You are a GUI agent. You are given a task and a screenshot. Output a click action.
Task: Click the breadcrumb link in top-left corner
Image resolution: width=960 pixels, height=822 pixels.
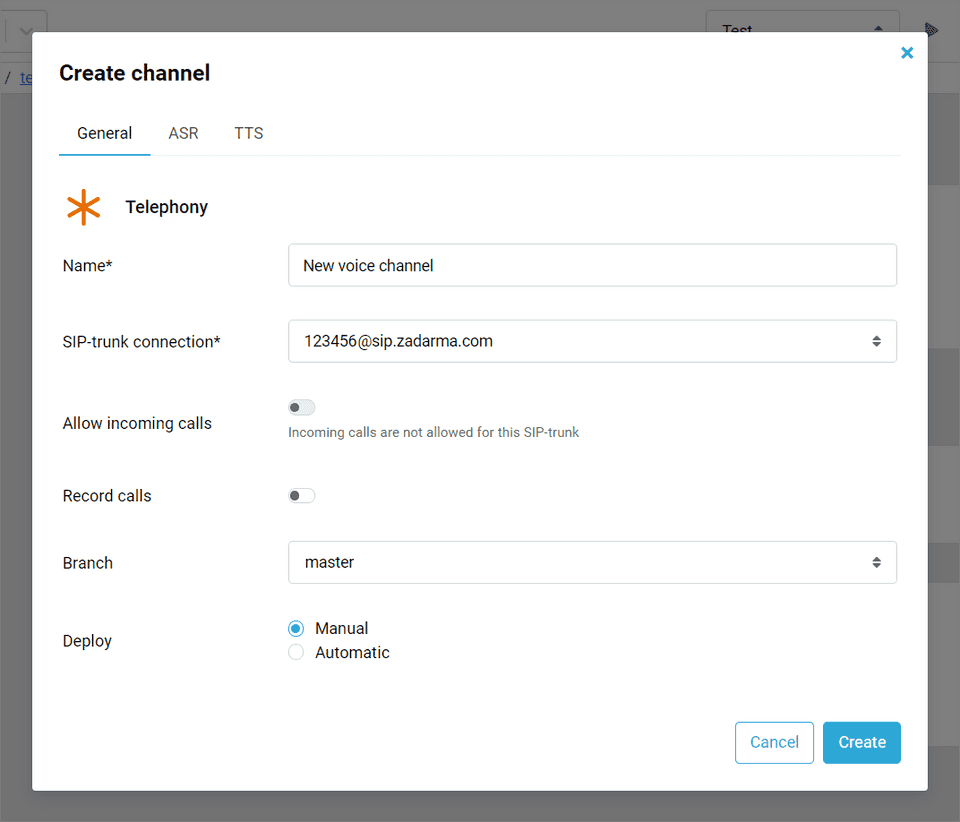[25, 77]
